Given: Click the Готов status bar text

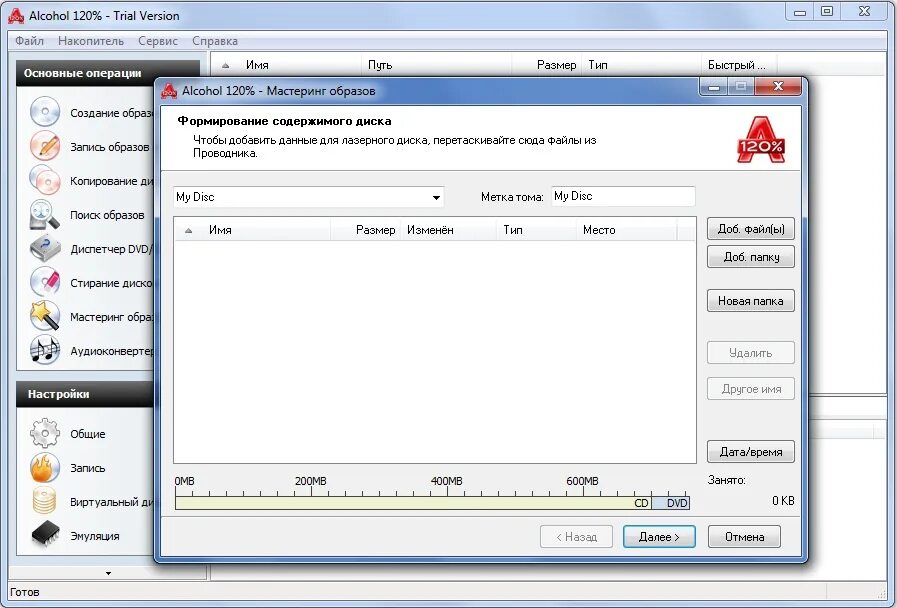Looking at the screenshot, I should click(25, 592).
